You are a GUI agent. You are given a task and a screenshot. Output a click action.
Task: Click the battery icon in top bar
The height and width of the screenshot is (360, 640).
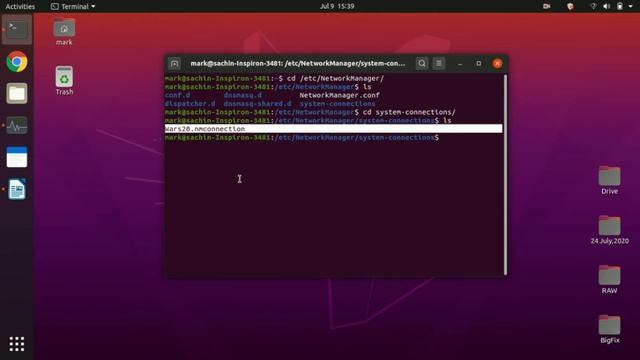click(x=620, y=6)
